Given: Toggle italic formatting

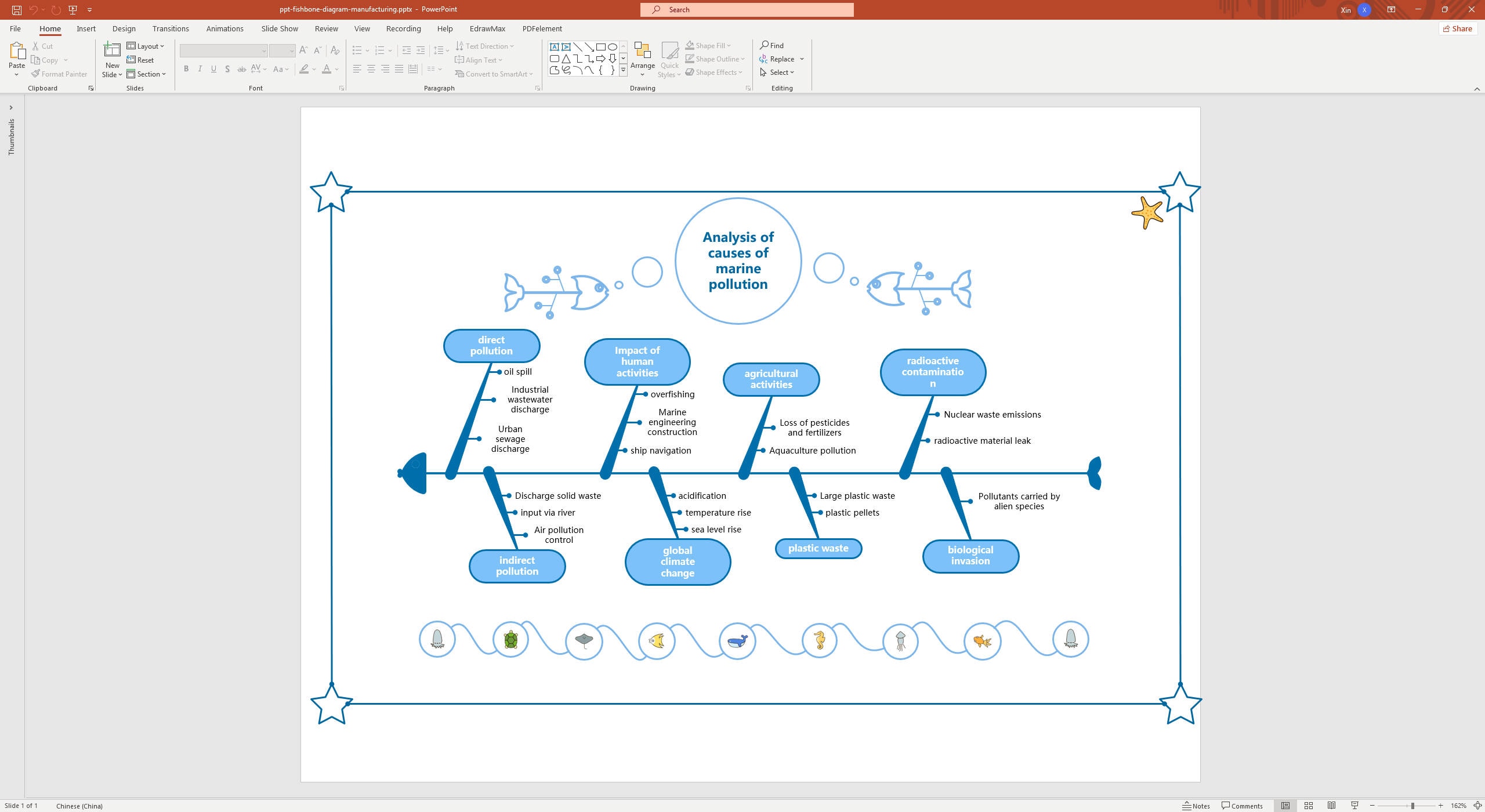Looking at the screenshot, I should click(x=200, y=69).
